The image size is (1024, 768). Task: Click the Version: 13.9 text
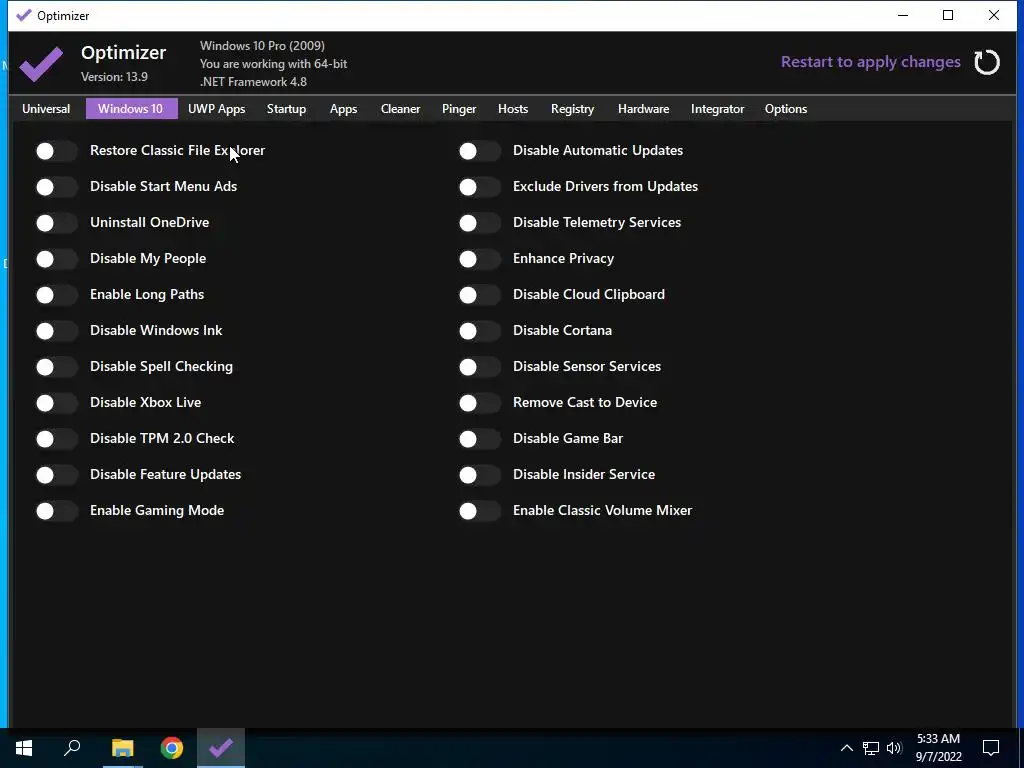coord(114,77)
